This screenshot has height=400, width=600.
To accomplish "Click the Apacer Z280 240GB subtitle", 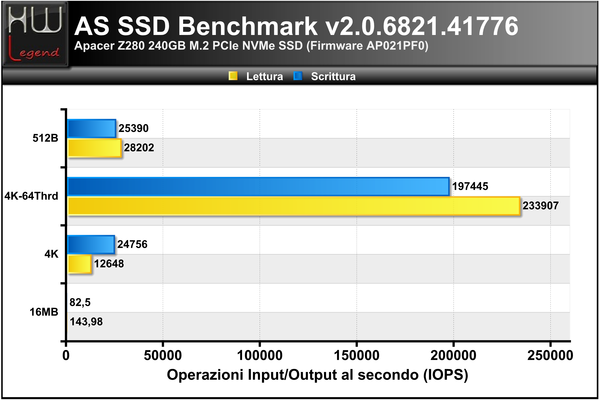I will (x=251, y=46).
